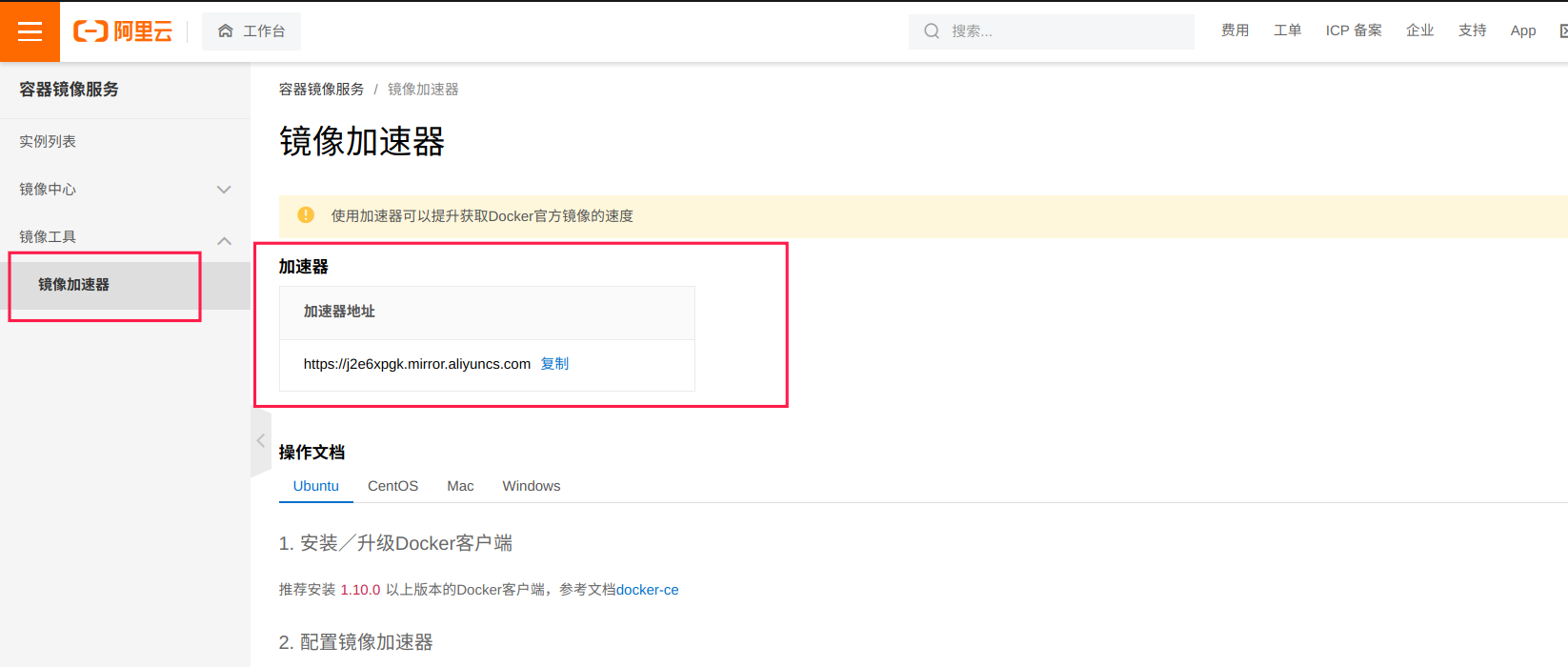Select 镜像加速器 in the sidebar

click(125, 285)
